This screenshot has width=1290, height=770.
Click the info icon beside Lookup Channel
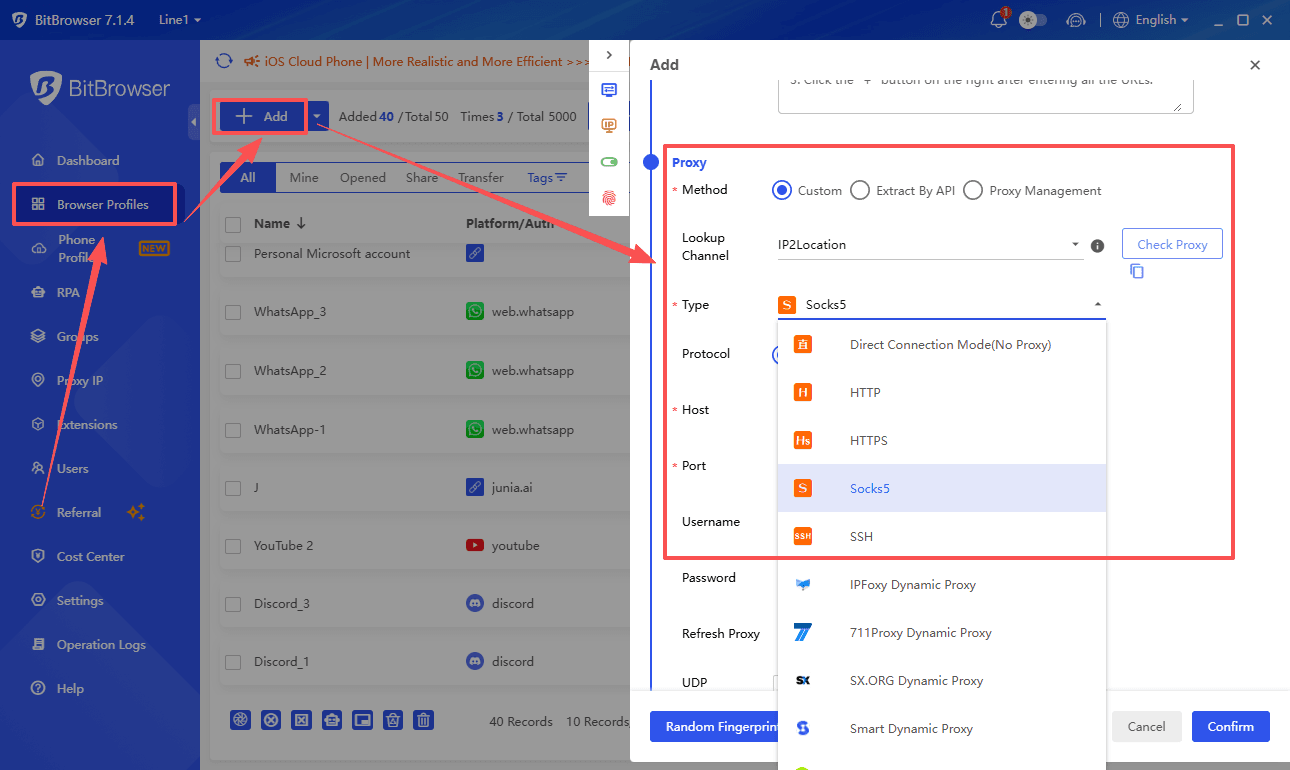(x=1097, y=246)
